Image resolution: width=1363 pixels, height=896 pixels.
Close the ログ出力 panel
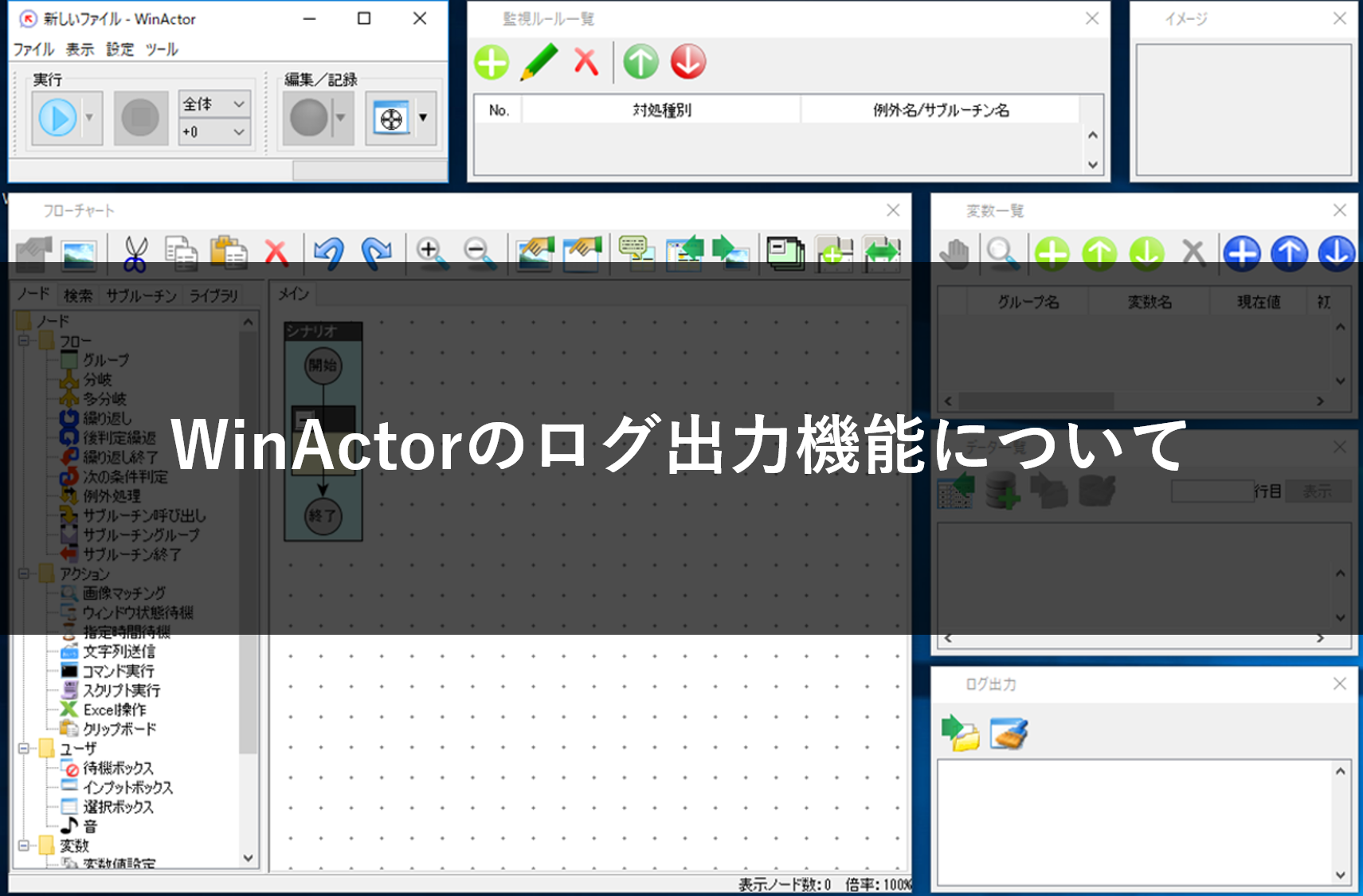coord(1340,683)
